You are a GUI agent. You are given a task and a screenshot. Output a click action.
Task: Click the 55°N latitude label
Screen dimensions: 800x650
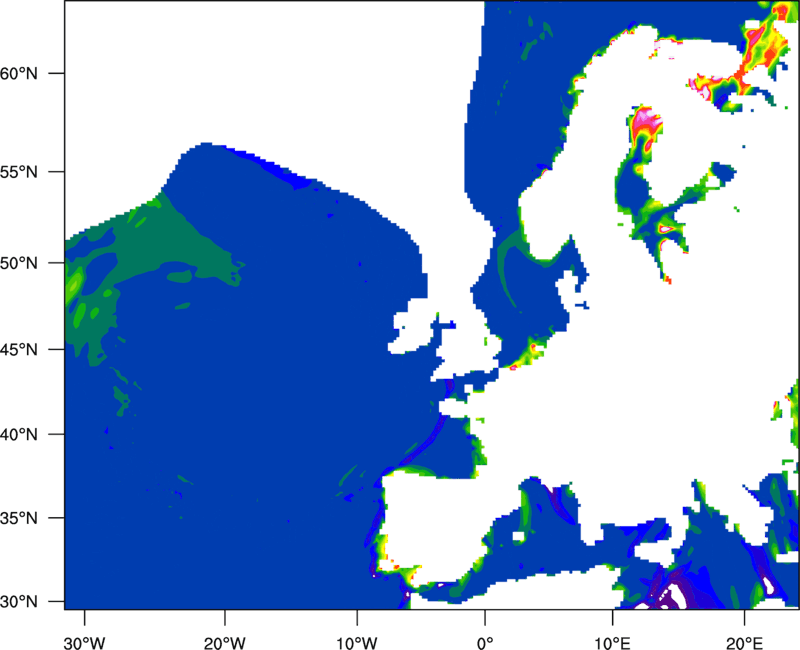19,172
